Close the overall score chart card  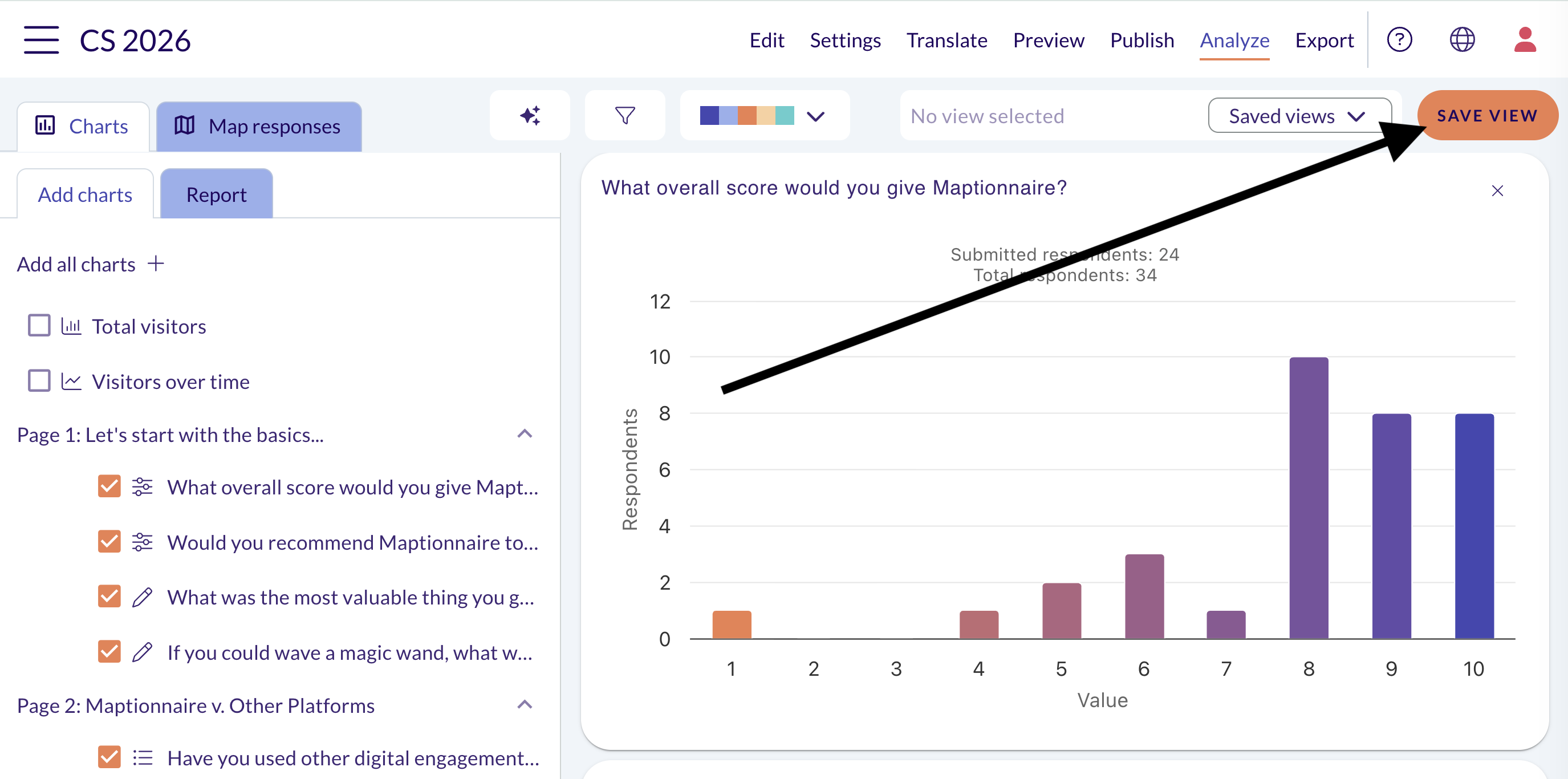[x=1497, y=191]
